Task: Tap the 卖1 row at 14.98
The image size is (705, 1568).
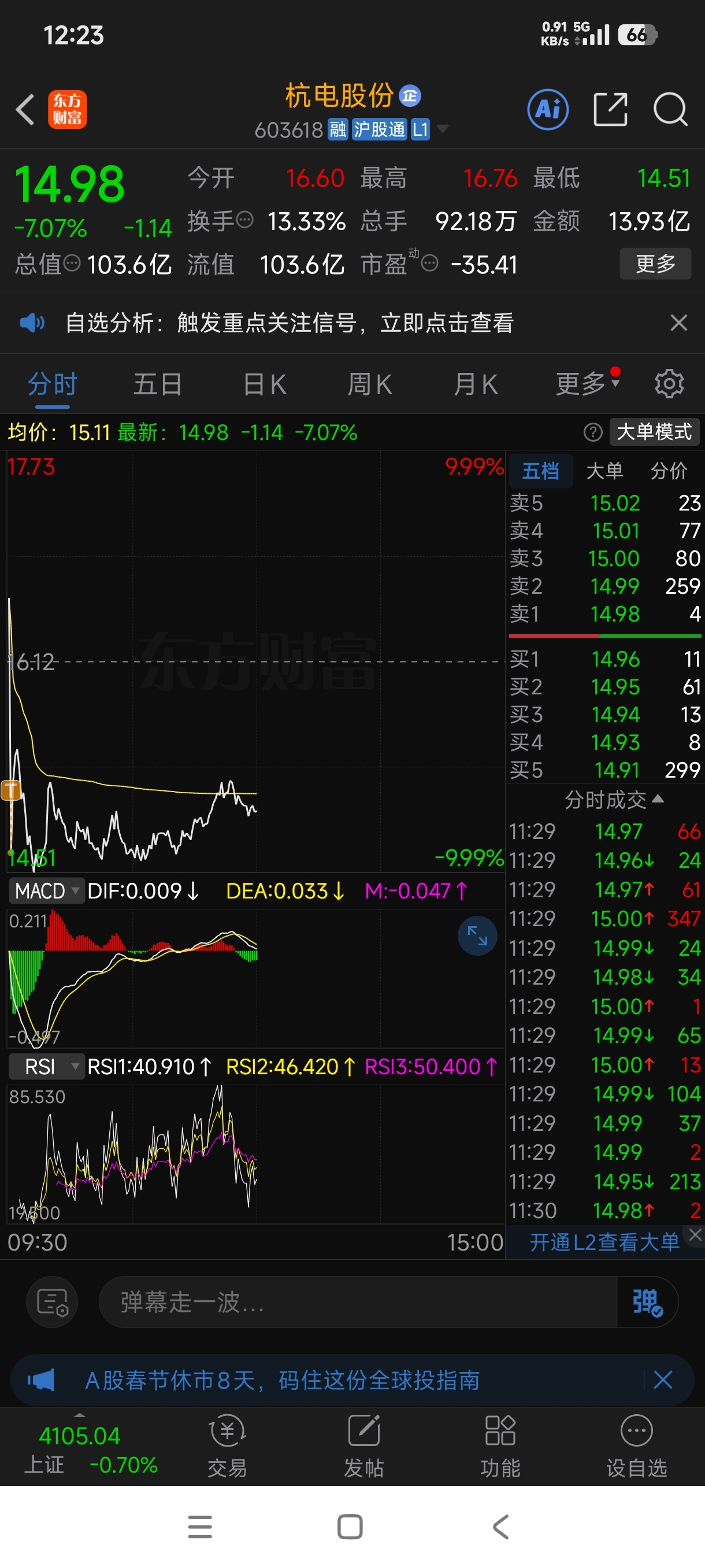Action: (605, 613)
